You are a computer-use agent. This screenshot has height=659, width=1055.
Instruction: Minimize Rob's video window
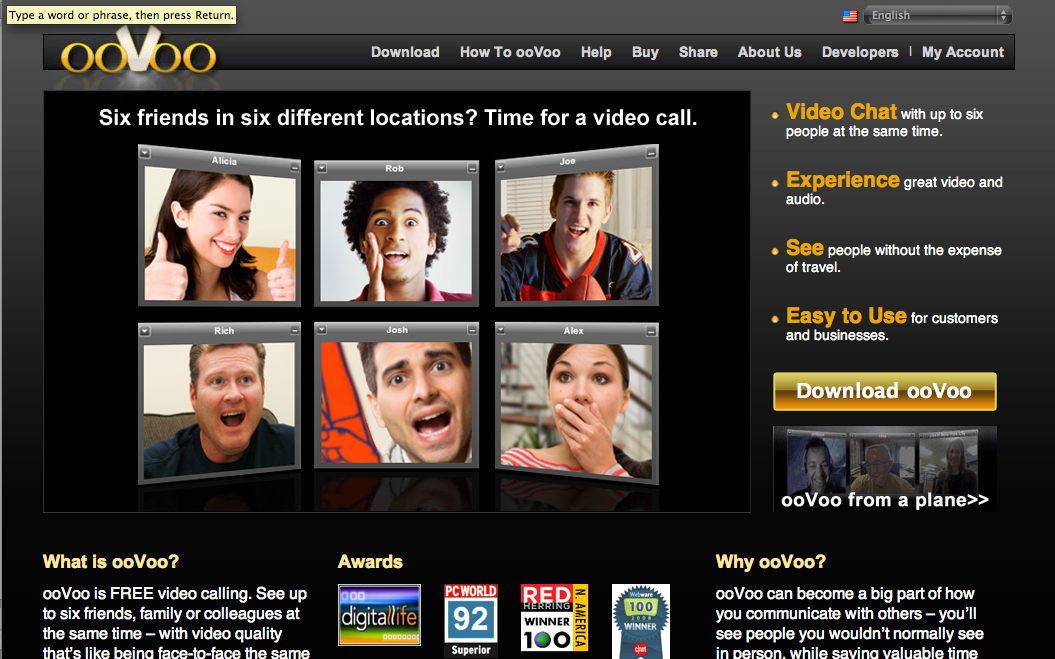[x=472, y=168]
